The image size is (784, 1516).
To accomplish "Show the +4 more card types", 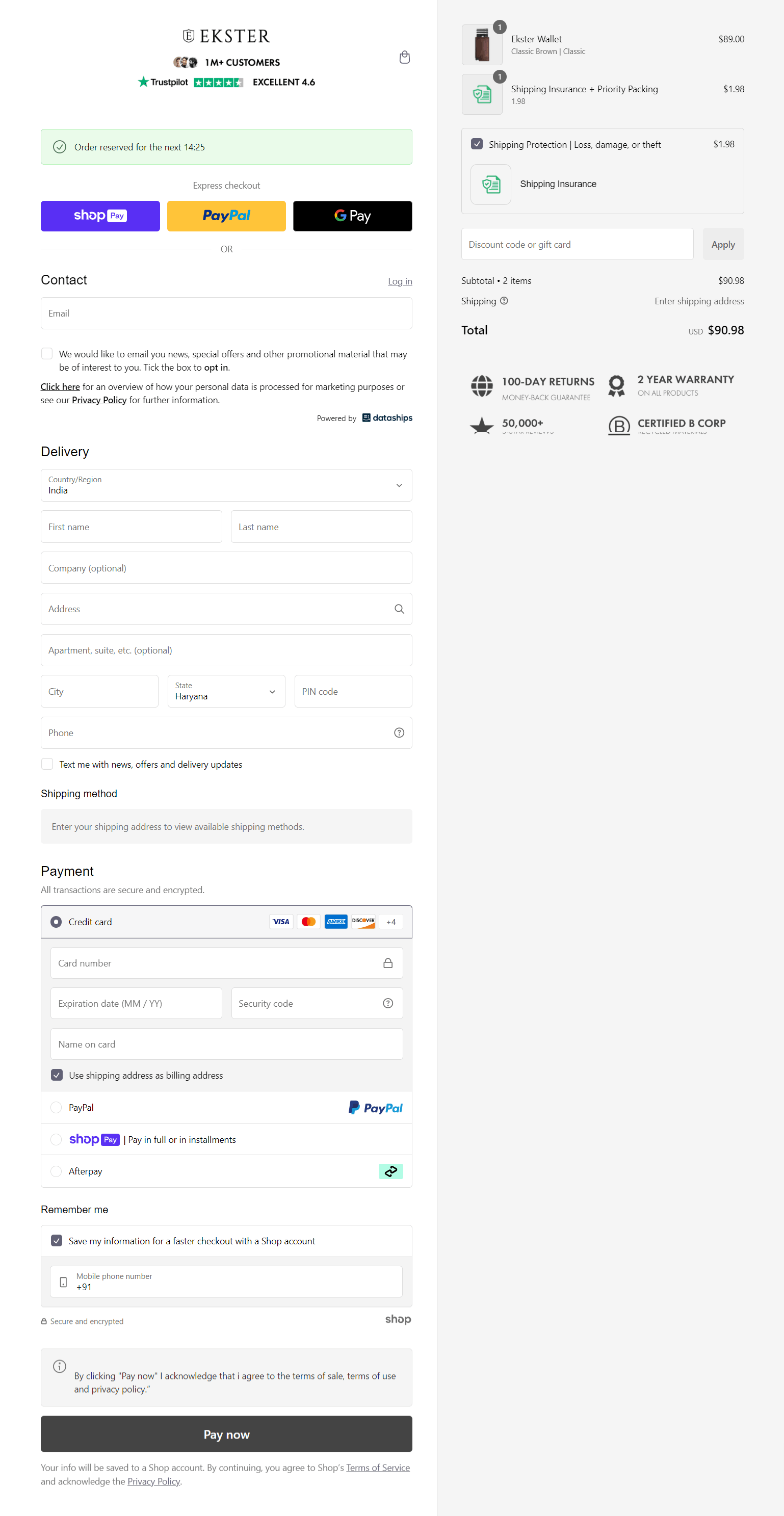I will pos(391,922).
